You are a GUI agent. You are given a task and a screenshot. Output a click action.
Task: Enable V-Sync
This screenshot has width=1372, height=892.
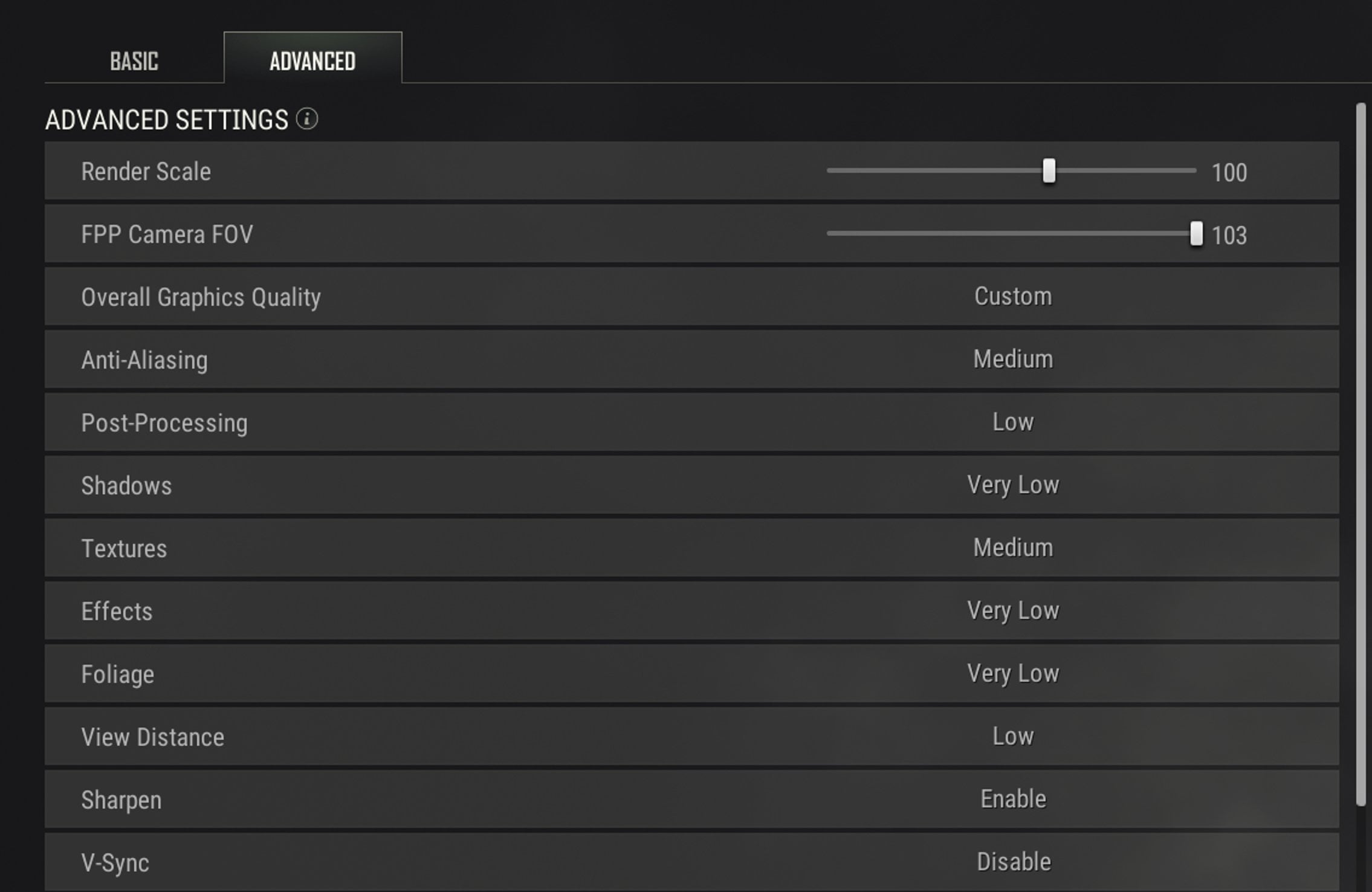point(1012,862)
